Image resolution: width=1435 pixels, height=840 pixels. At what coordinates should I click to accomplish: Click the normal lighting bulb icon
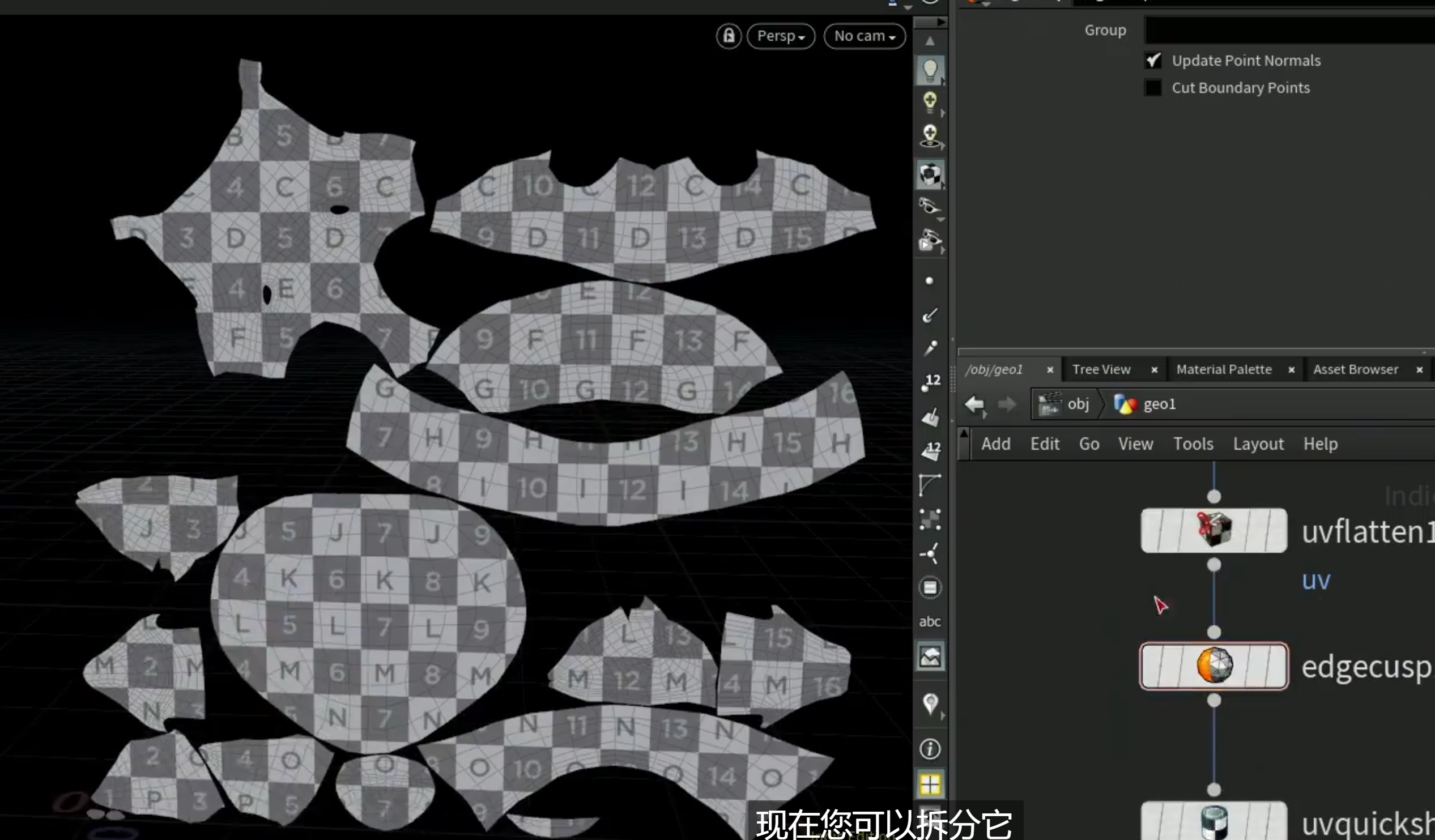click(930, 70)
